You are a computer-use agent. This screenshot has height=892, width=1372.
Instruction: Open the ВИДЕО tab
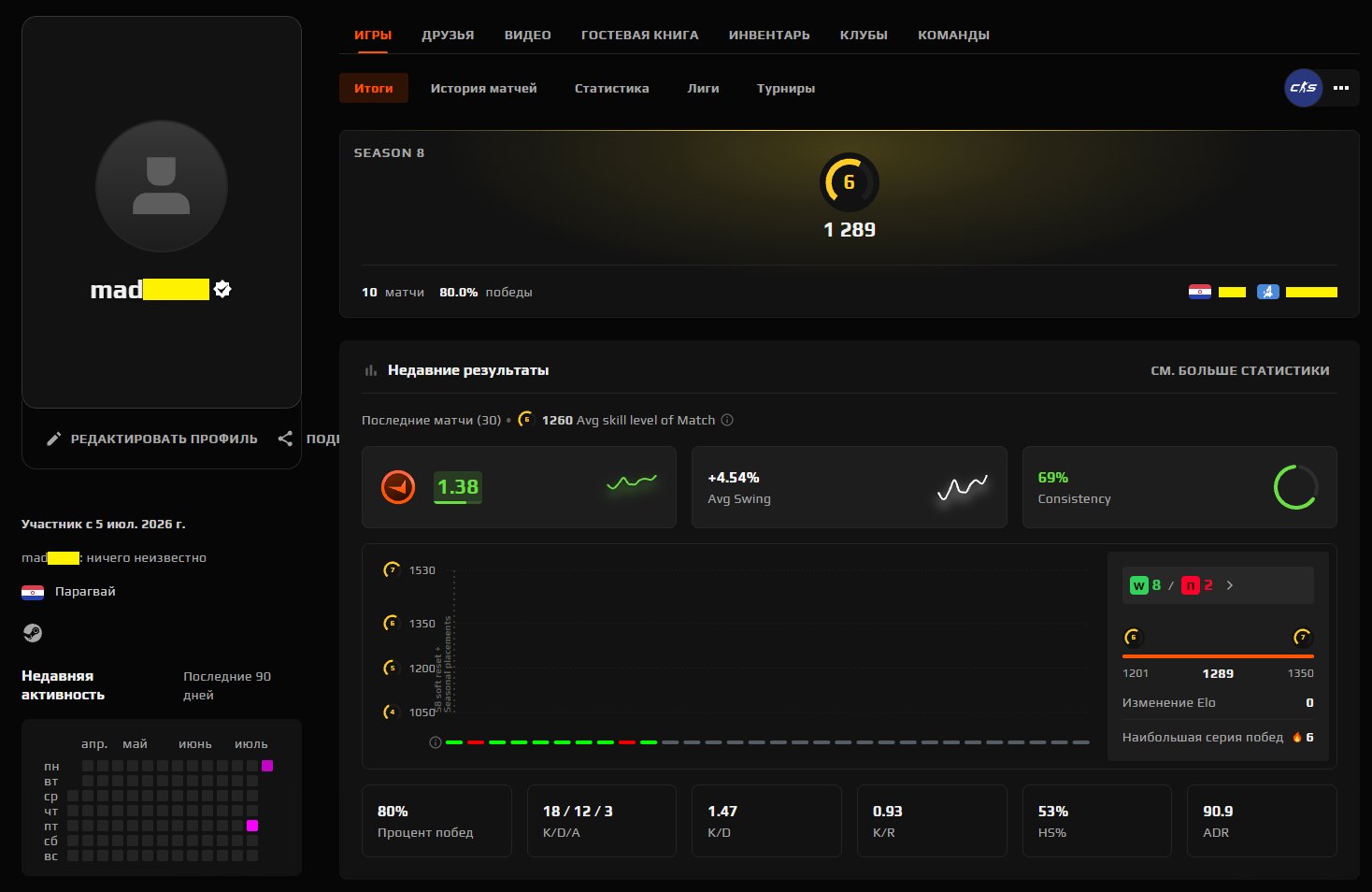point(527,35)
